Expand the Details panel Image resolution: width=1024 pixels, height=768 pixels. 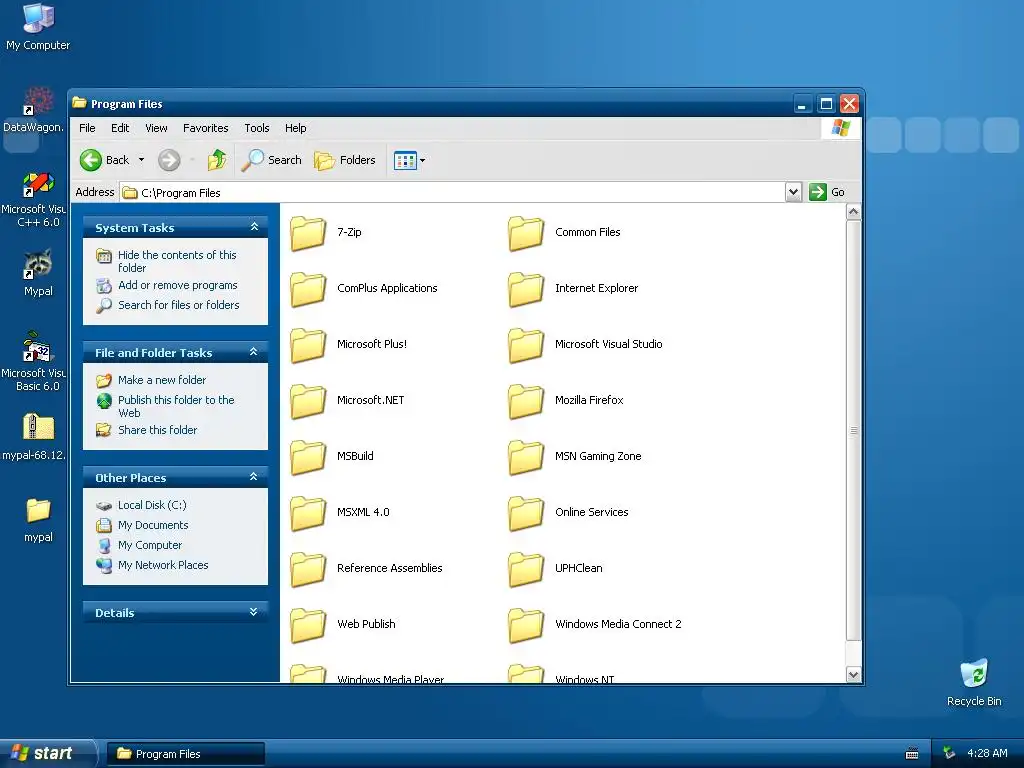(254, 612)
